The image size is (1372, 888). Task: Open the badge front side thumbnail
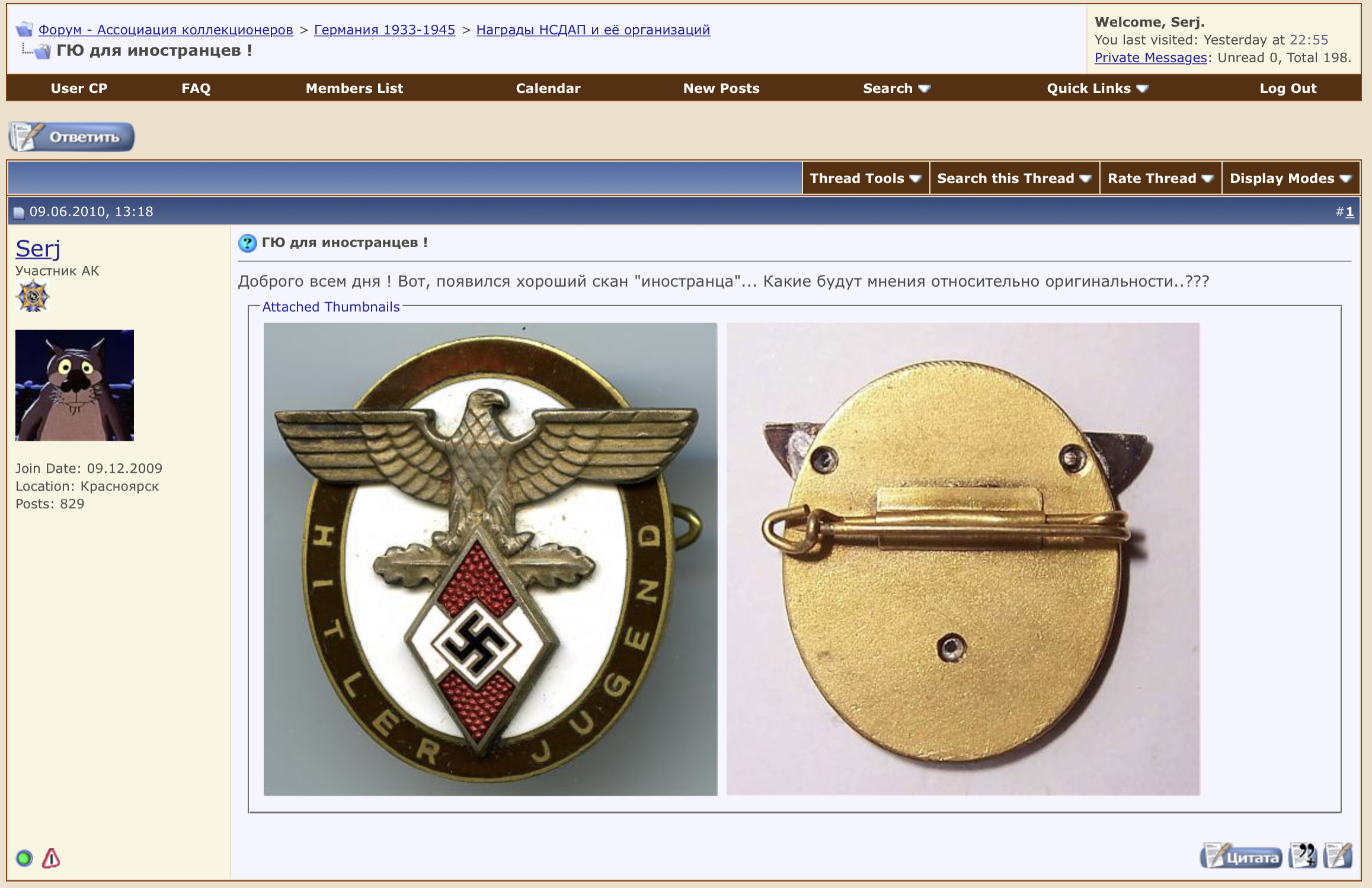pyautogui.click(x=490, y=559)
